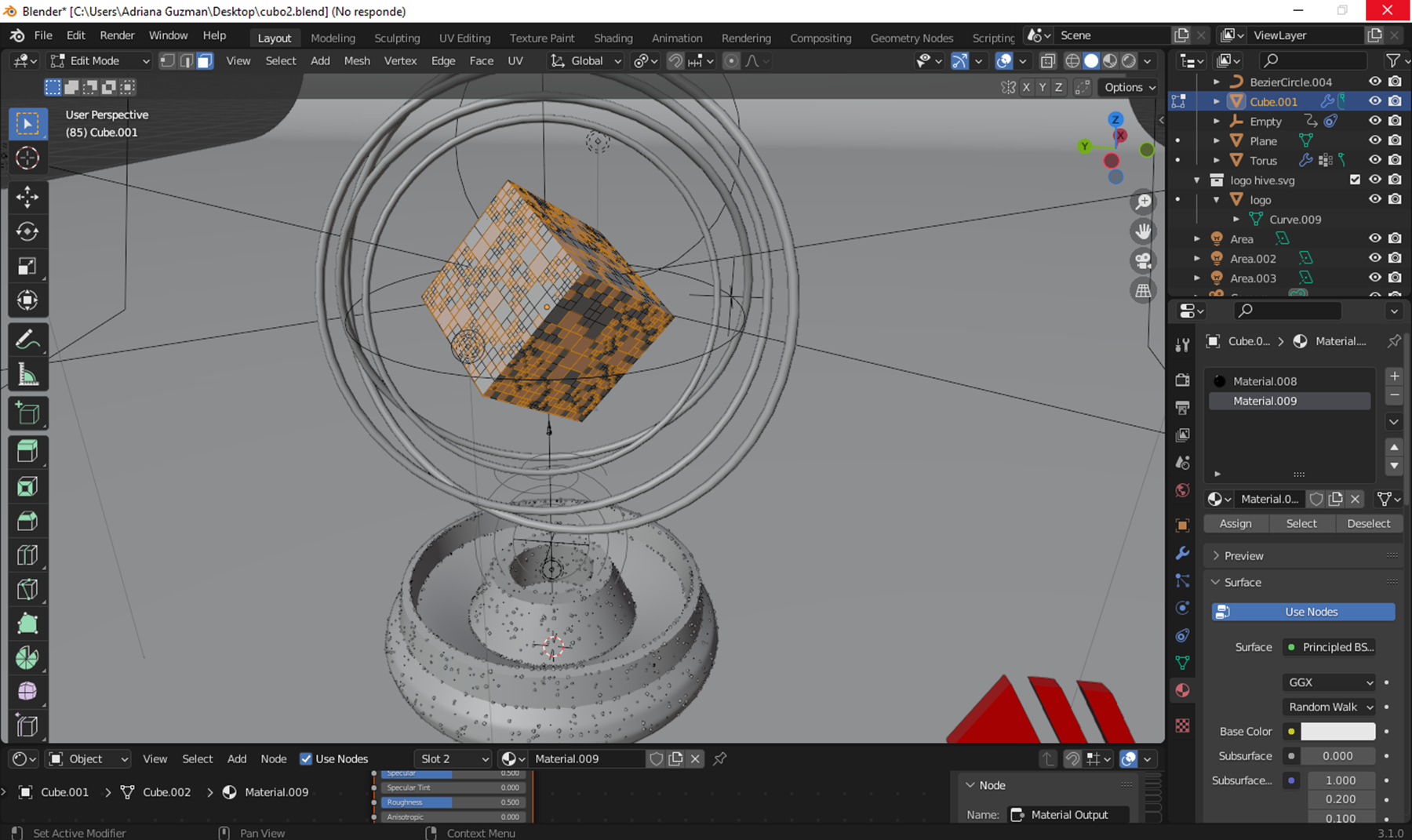
Task: Enable face select mode
Action: 205,61
